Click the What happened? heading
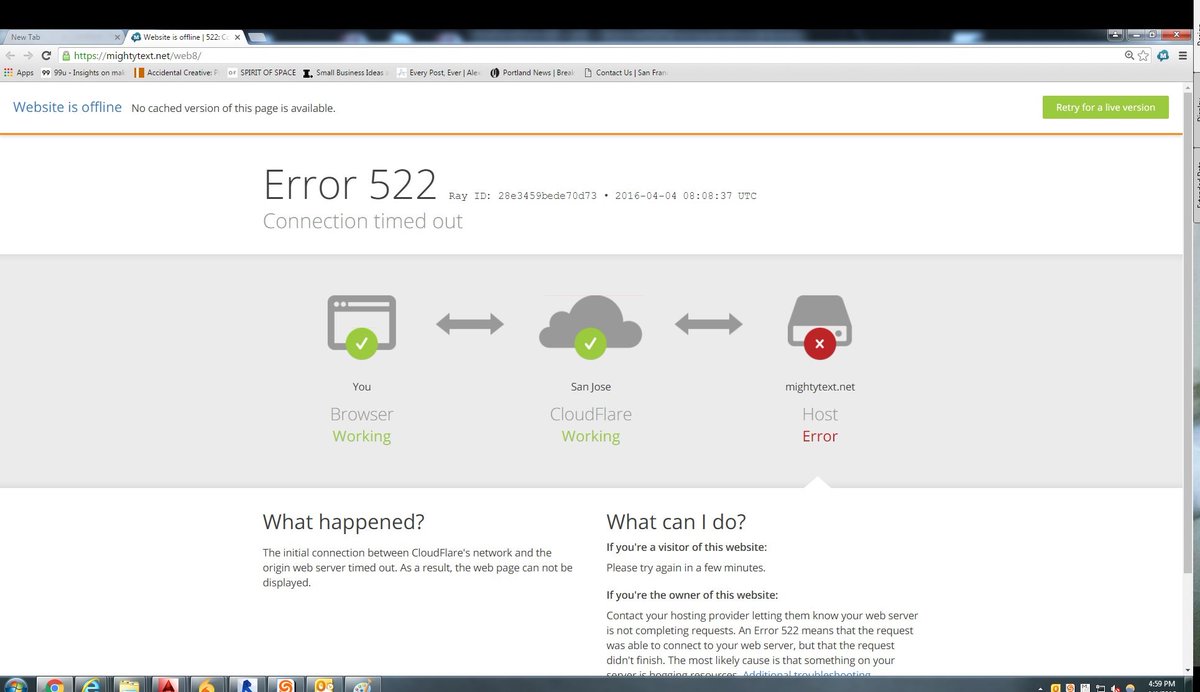Viewport: 1200px width, 692px height. [x=343, y=522]
